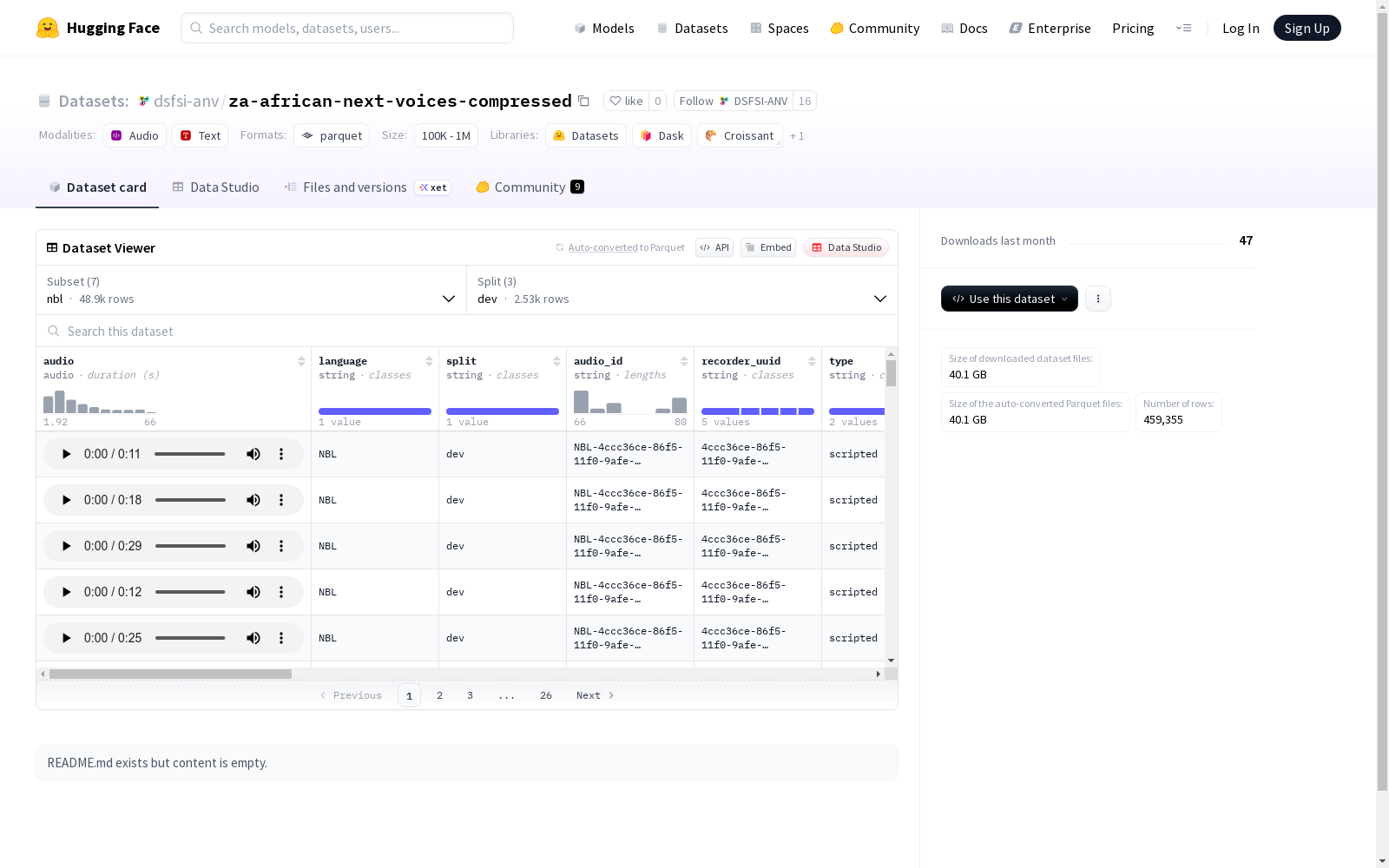
Task: Sort by the audio_id column
Action: click(684, 361)
